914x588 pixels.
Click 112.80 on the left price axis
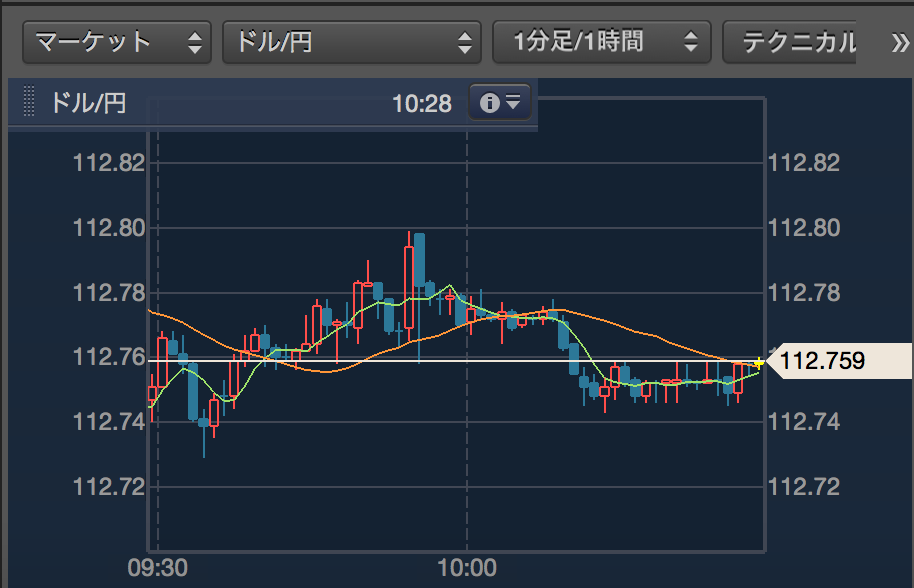point(109,228)
